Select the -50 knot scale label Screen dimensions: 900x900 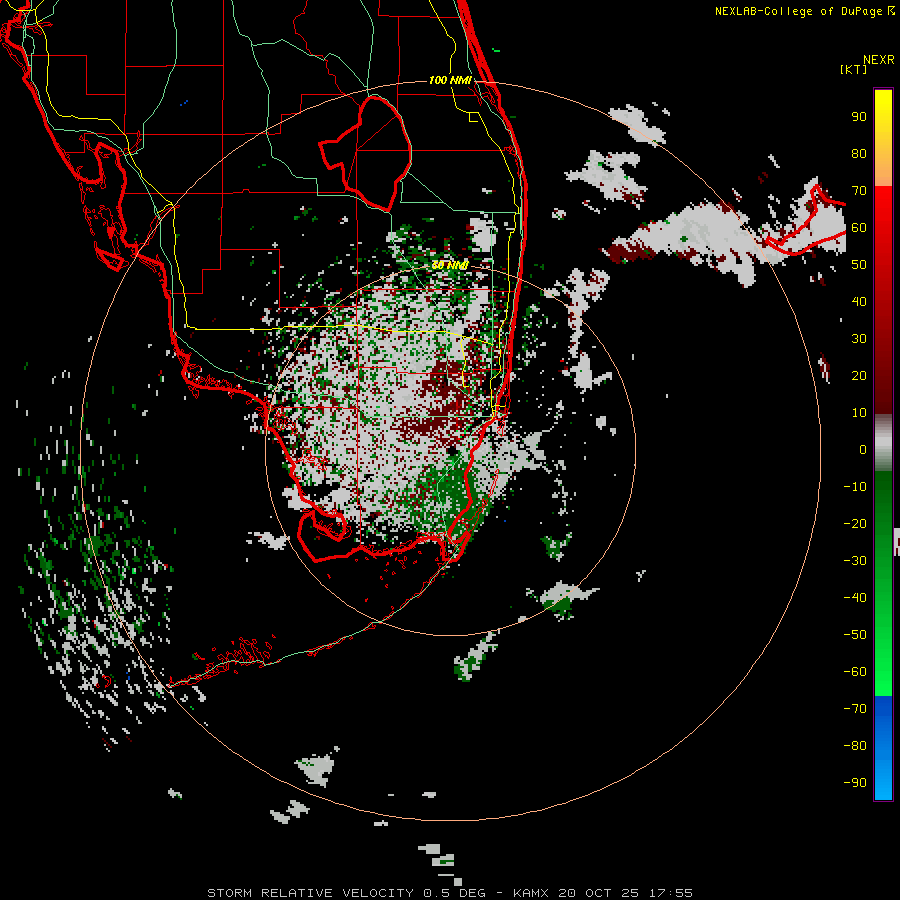[855, 635]
